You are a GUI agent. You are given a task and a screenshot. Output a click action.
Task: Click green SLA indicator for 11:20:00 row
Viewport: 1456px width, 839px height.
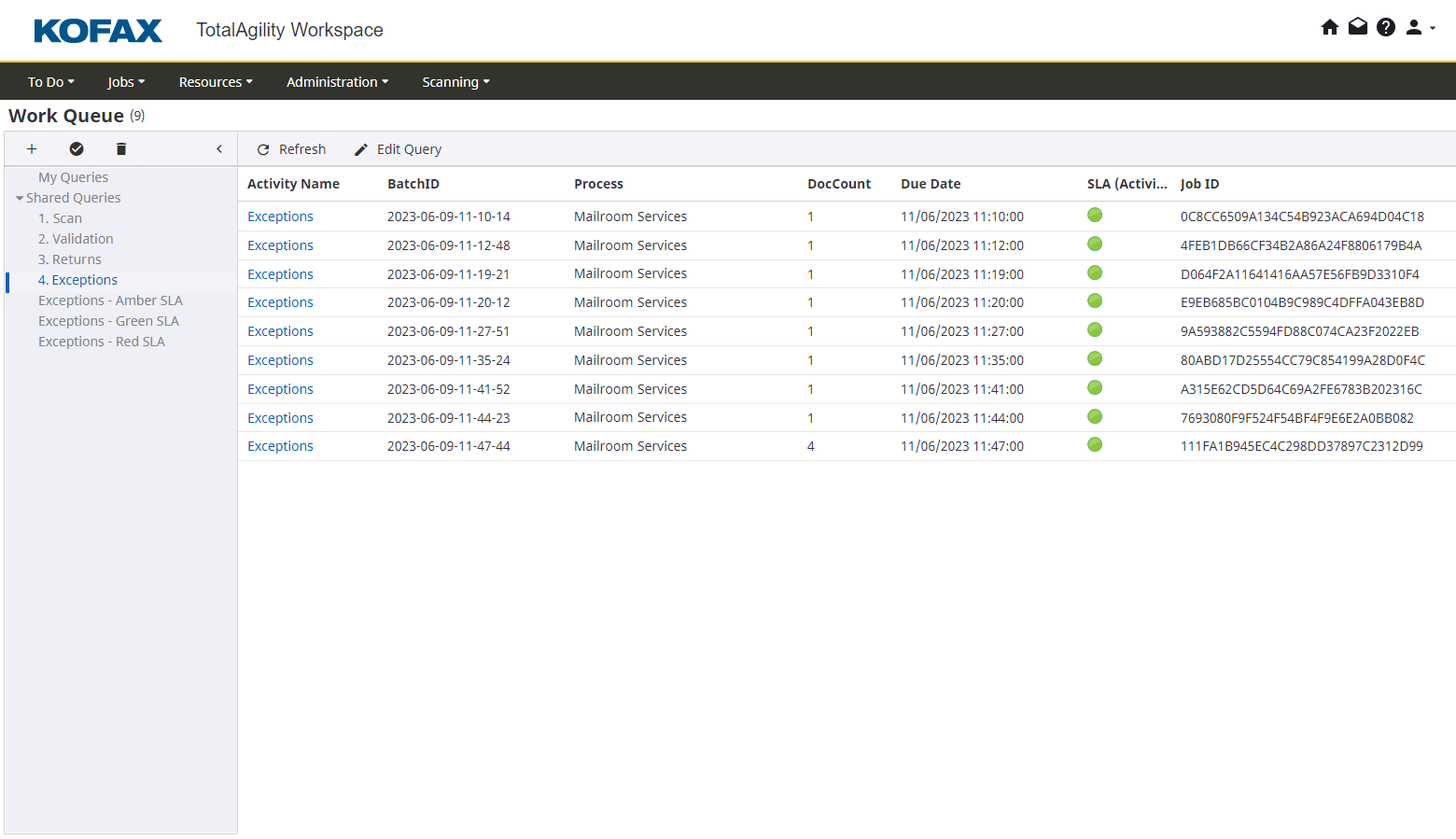(x=1095, y=301)
